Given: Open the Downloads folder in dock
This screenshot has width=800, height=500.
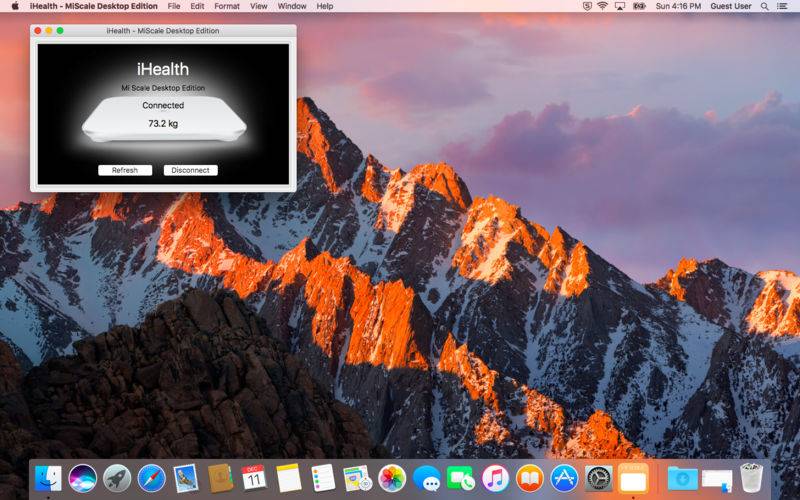Looking at the screenshot, I should pyautogui.click(x=683, y=478).
